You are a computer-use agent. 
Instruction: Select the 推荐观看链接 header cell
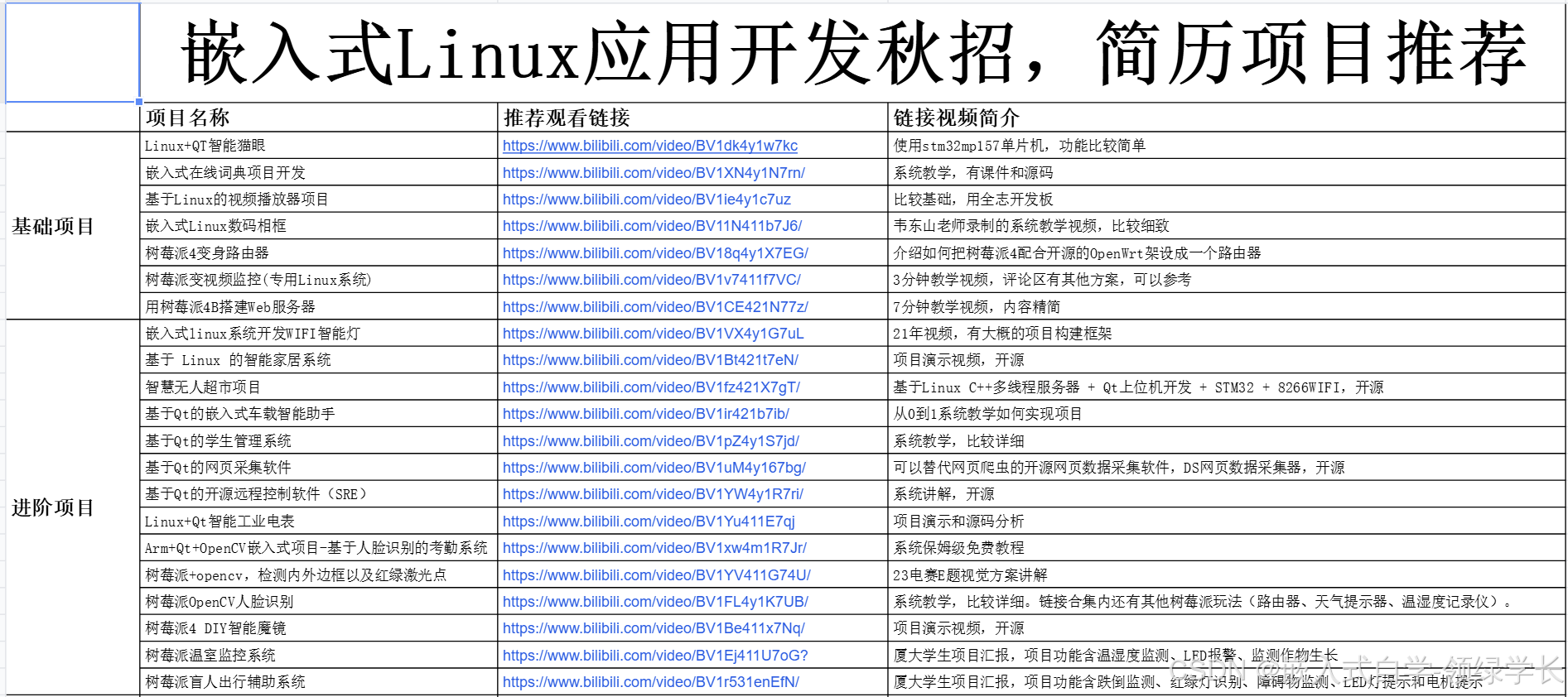692,118
